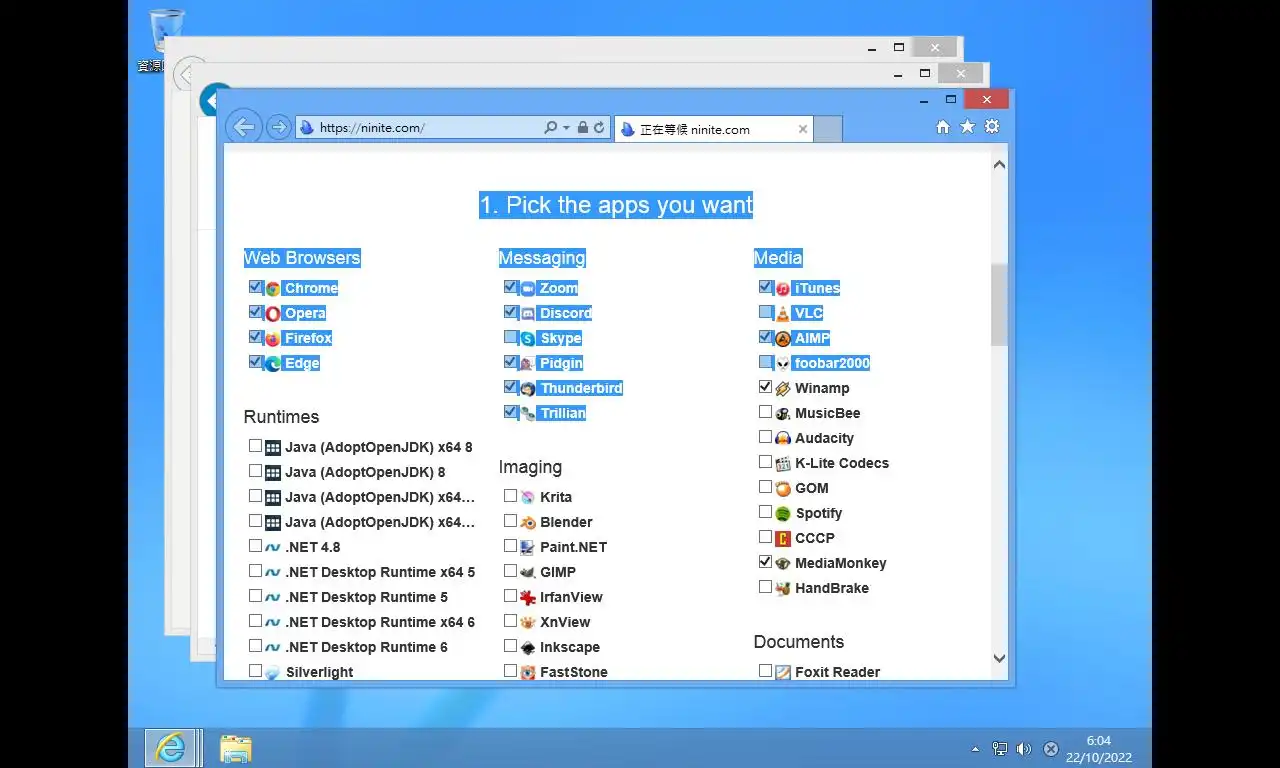Open Internet Explorer from the taskbar
Viewport: 1280px width, 768px height.
pos(170,748)
